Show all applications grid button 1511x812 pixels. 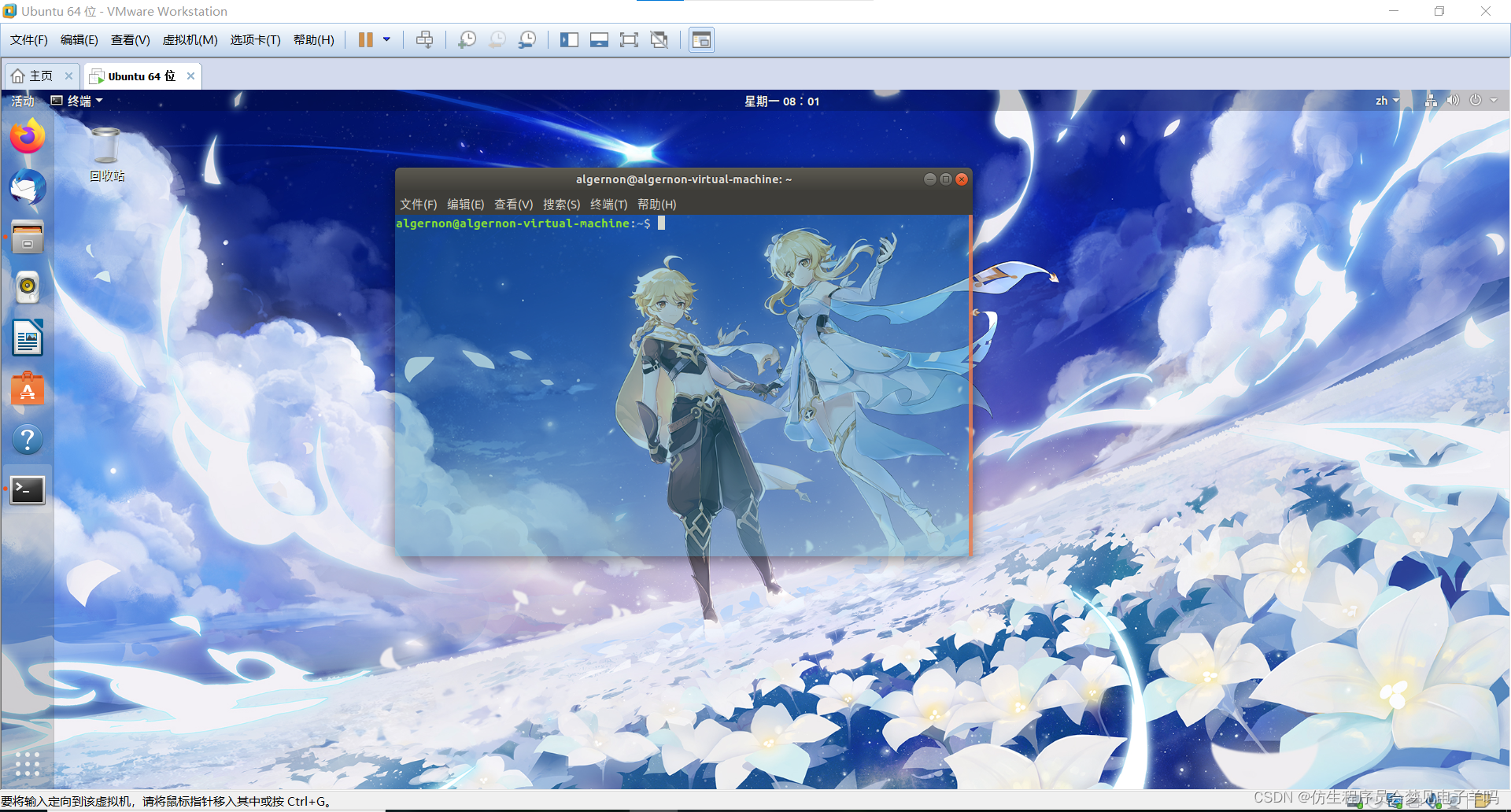28,764
